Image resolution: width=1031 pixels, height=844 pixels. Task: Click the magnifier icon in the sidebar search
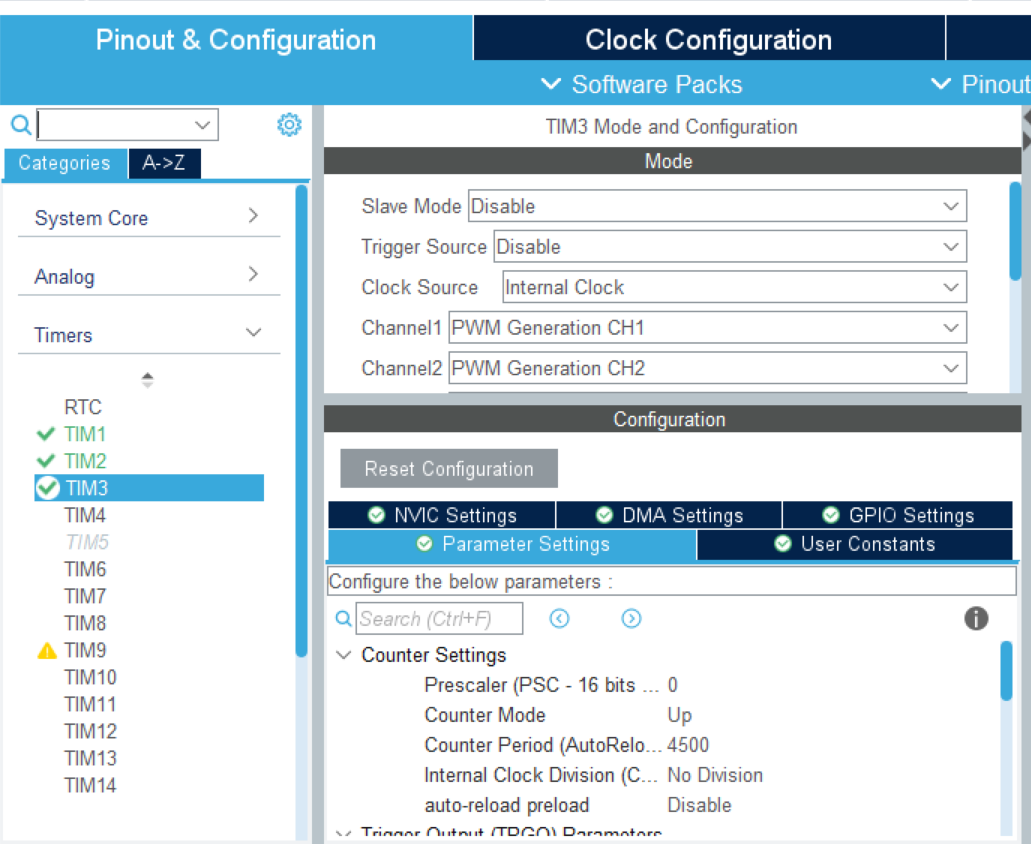[x=20, y=124]
